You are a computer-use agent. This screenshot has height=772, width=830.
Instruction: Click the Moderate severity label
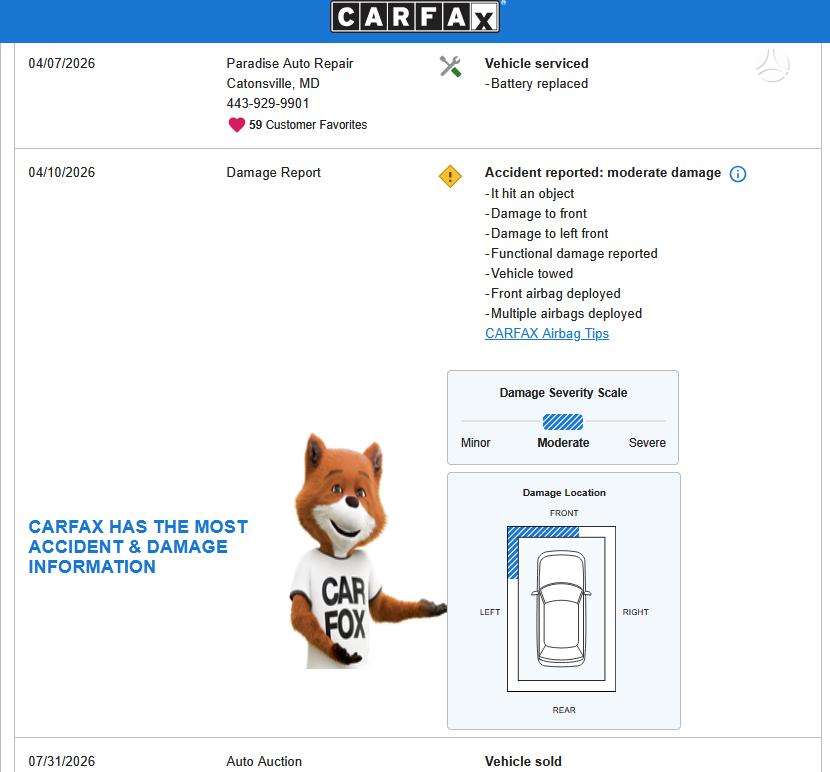[x=563, y=443]
